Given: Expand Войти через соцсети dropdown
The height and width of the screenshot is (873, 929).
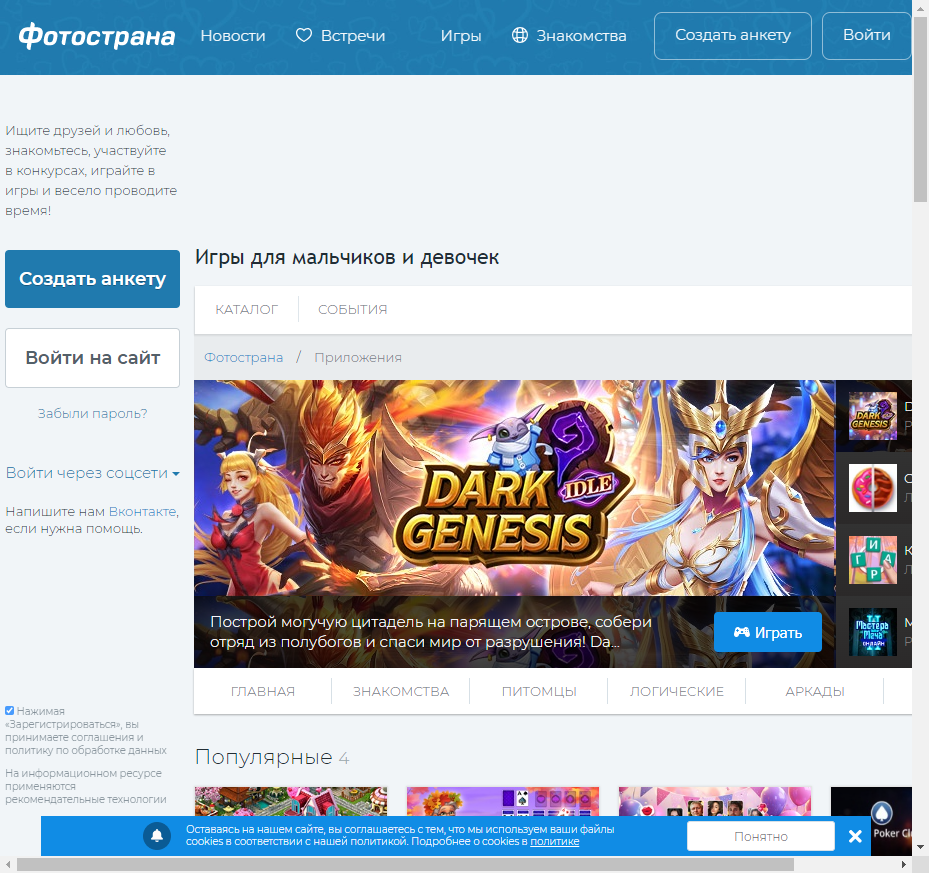Looking at the screenshot, I should click(92, 473).
